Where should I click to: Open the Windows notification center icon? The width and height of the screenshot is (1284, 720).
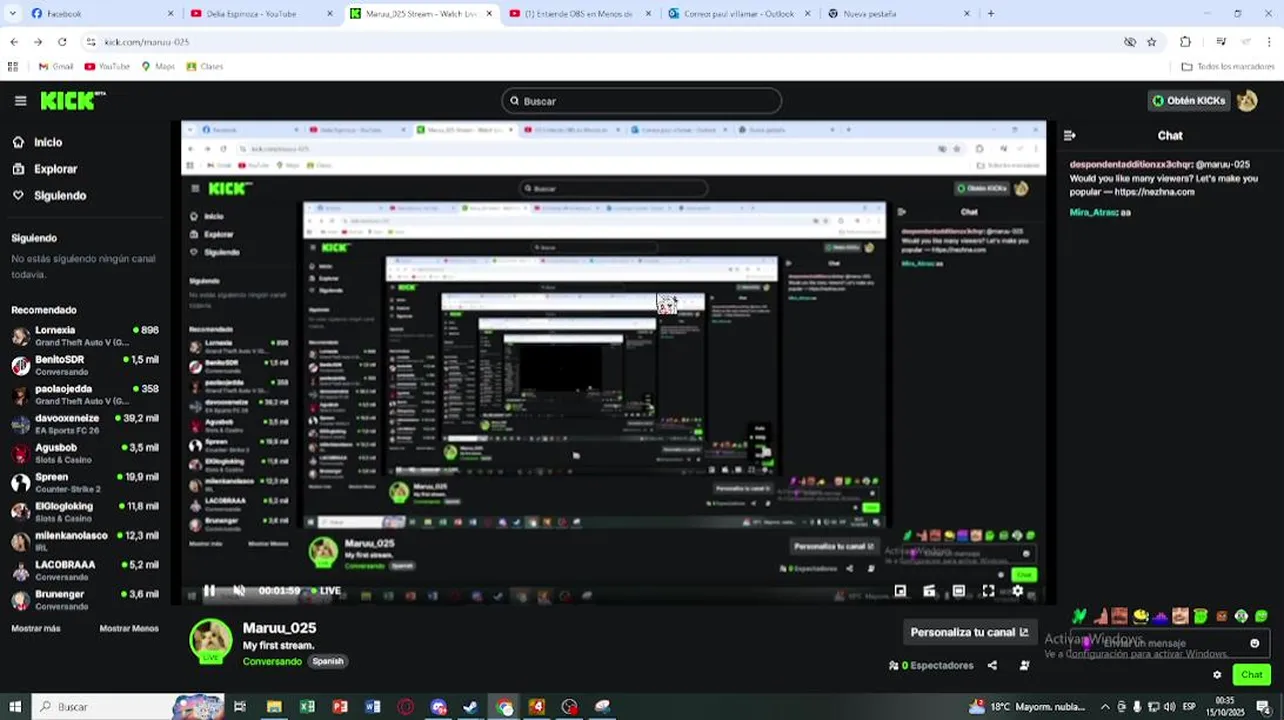tap(1263, 707)
